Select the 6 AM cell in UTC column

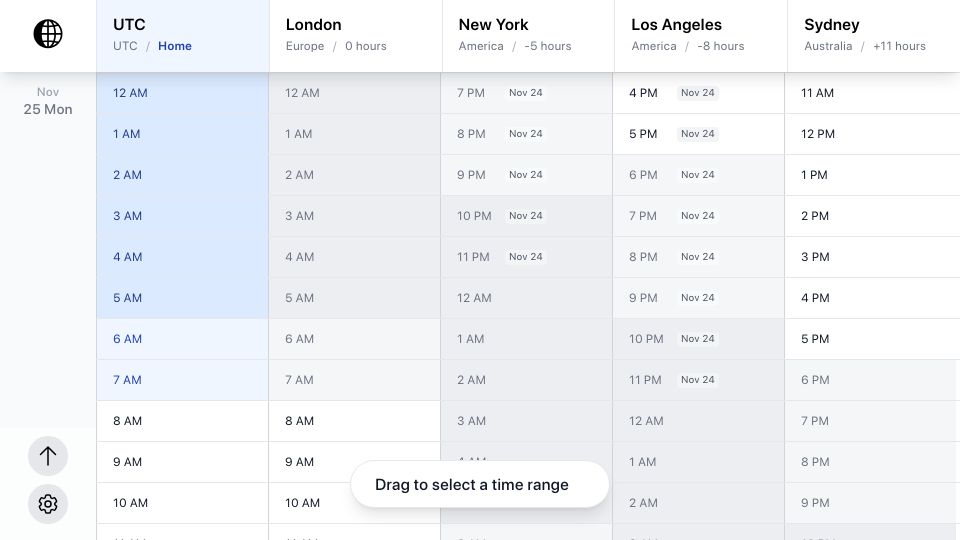pos(182,339)
